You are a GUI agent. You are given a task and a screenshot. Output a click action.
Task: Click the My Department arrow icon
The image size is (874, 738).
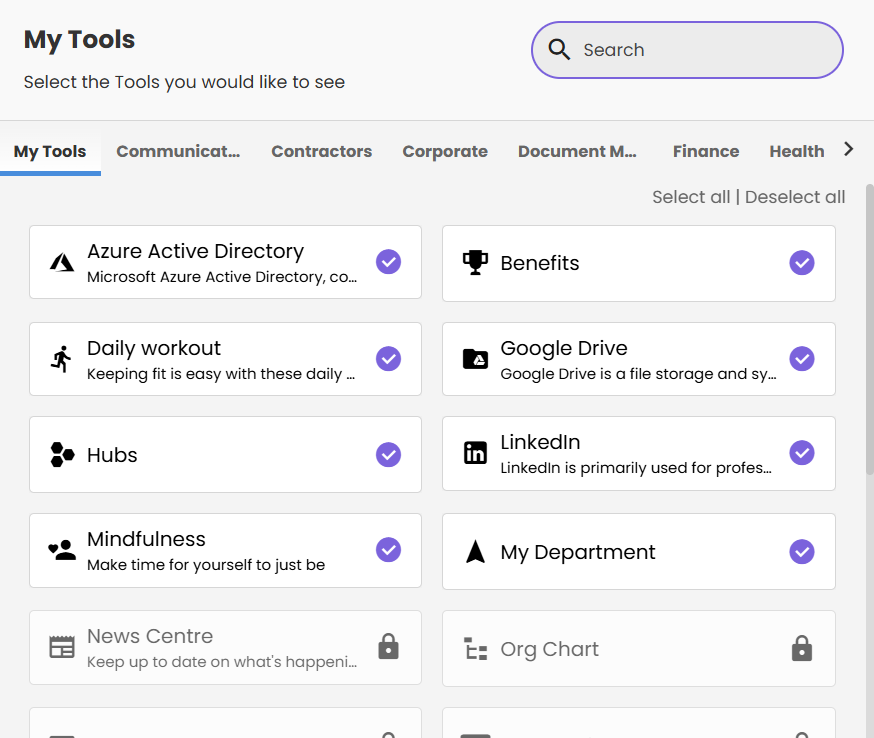pyautogui.click(x=475, y=551)
